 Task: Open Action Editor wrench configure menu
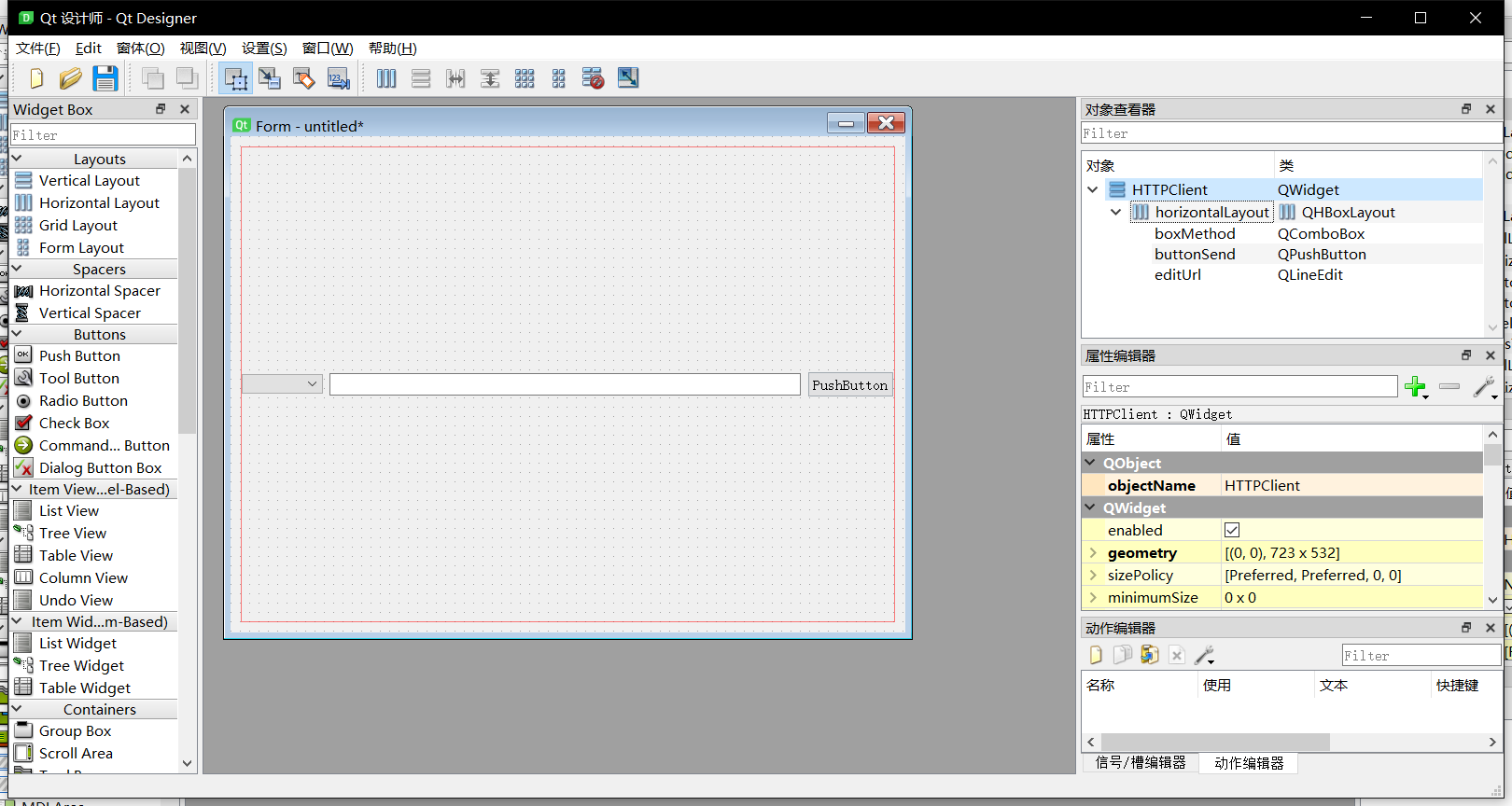(x=1204, y=655)
